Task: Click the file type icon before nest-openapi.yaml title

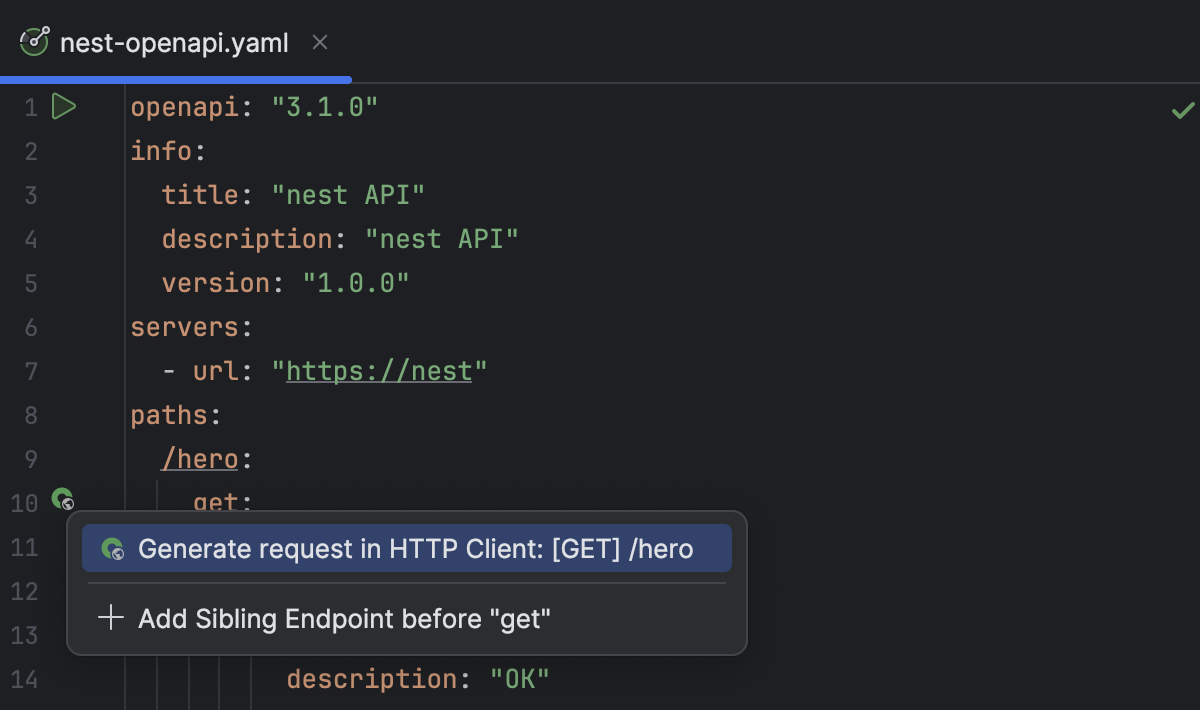Action: (x=34, y=42)
